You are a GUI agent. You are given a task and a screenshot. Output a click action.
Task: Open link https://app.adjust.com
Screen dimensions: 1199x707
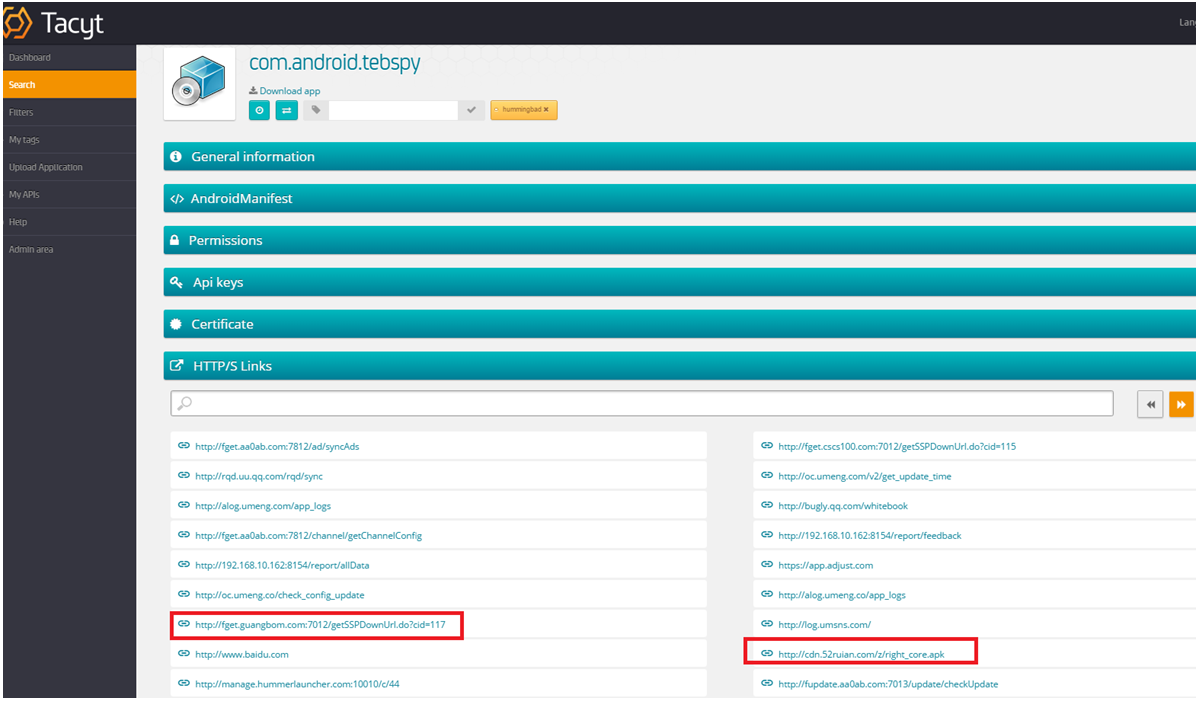tap(825, 566)
